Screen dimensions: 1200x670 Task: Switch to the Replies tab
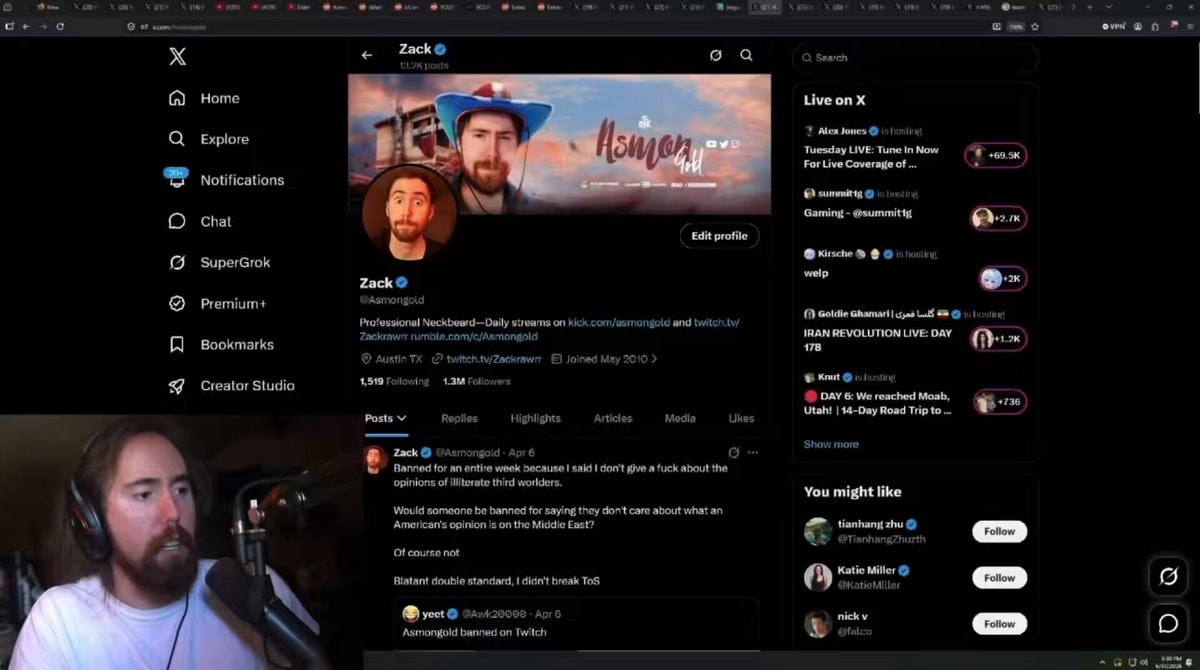pyautogui.click(x=459, y=418)
